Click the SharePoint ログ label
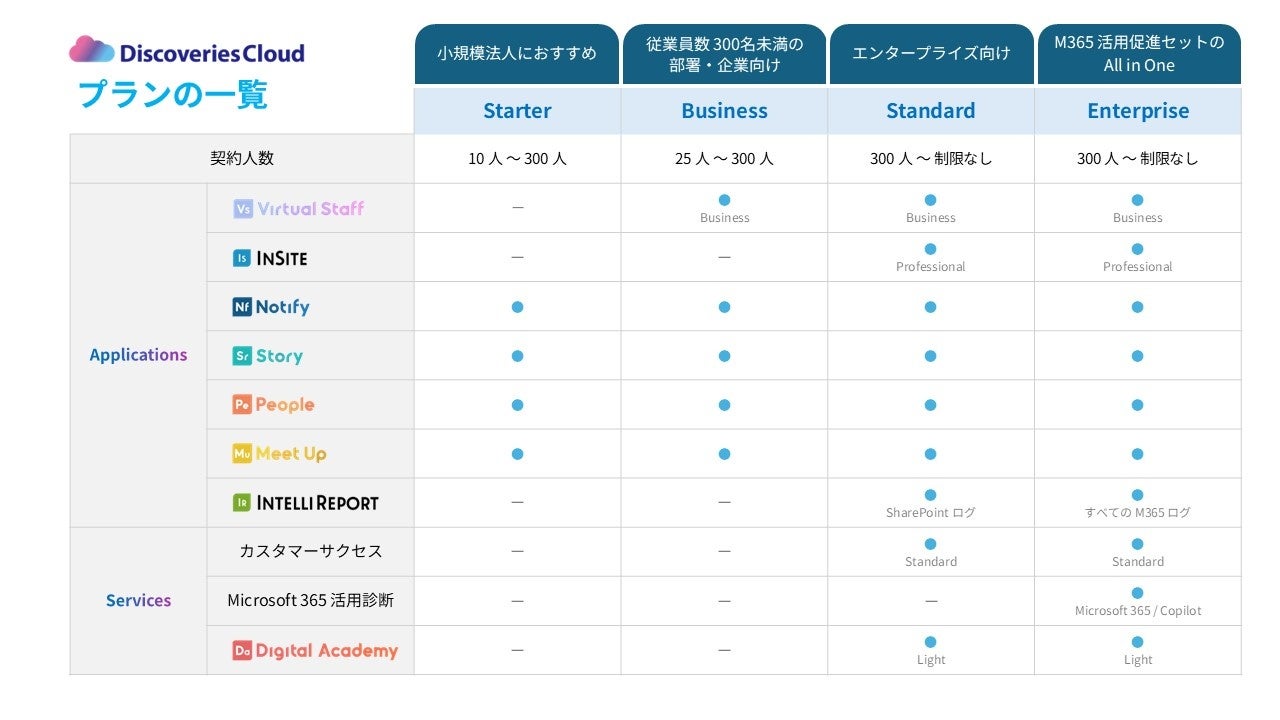1280x720 pixels. (930, 513)
